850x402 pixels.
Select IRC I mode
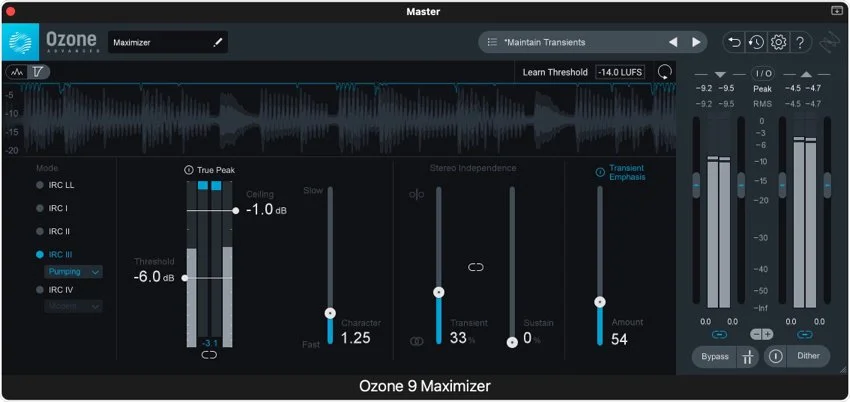coord(52,208)
